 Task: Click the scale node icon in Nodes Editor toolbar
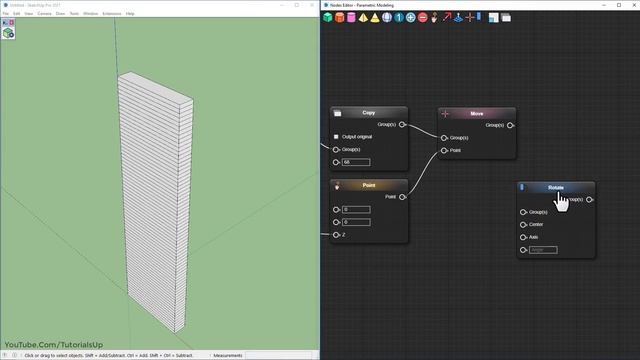(x=493, y=18)
